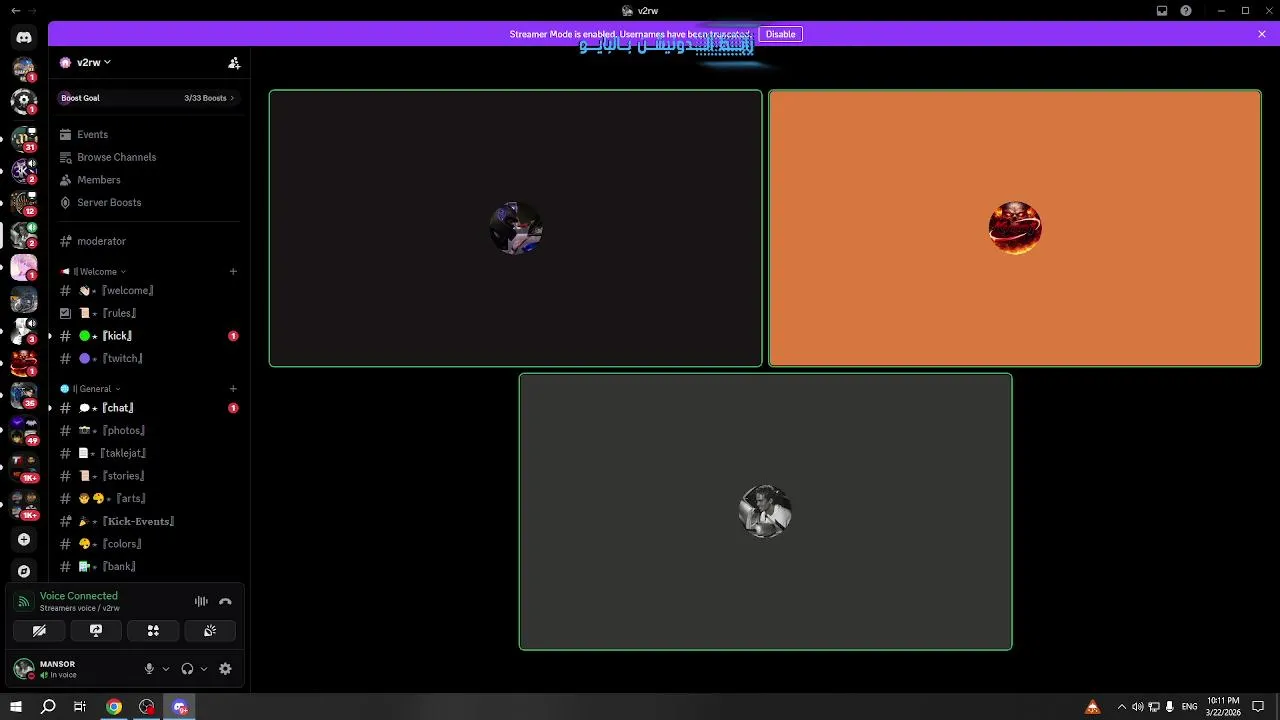Select the gray bottom participant tile
The width and height of the screenshot is (1280, 720).
pyautogui.click(x=765, y=511)
